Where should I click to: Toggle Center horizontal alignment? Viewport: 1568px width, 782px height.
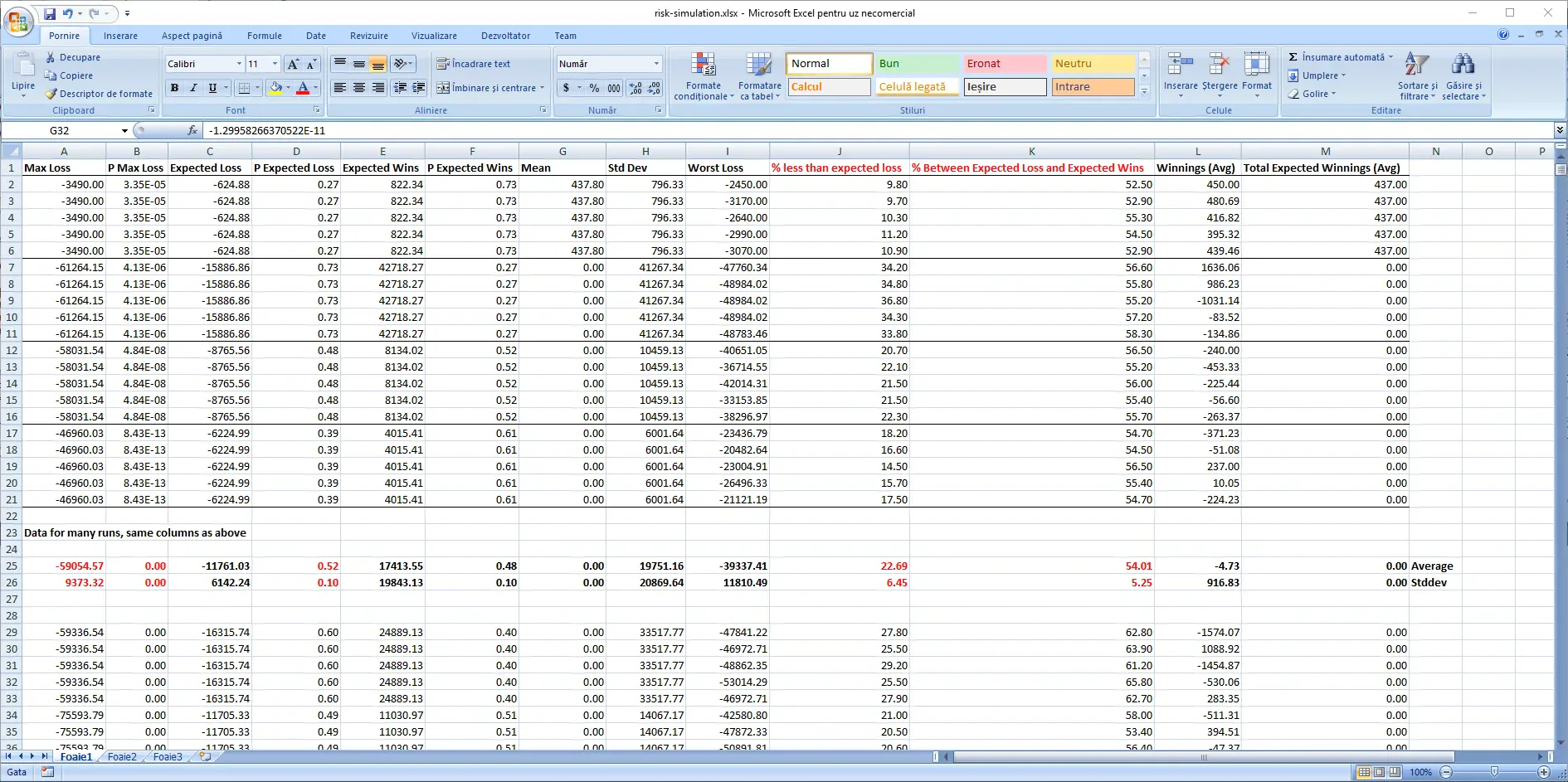tap(358, 88)
